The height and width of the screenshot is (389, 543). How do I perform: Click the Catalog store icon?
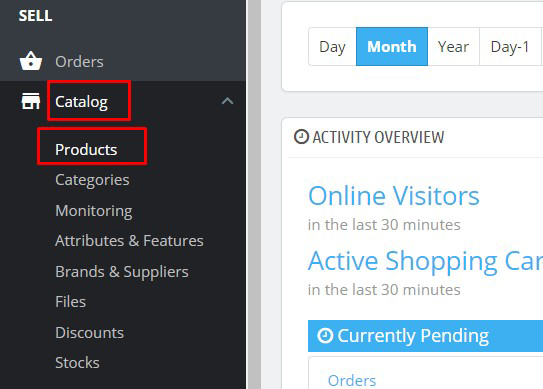coord(31,101)
